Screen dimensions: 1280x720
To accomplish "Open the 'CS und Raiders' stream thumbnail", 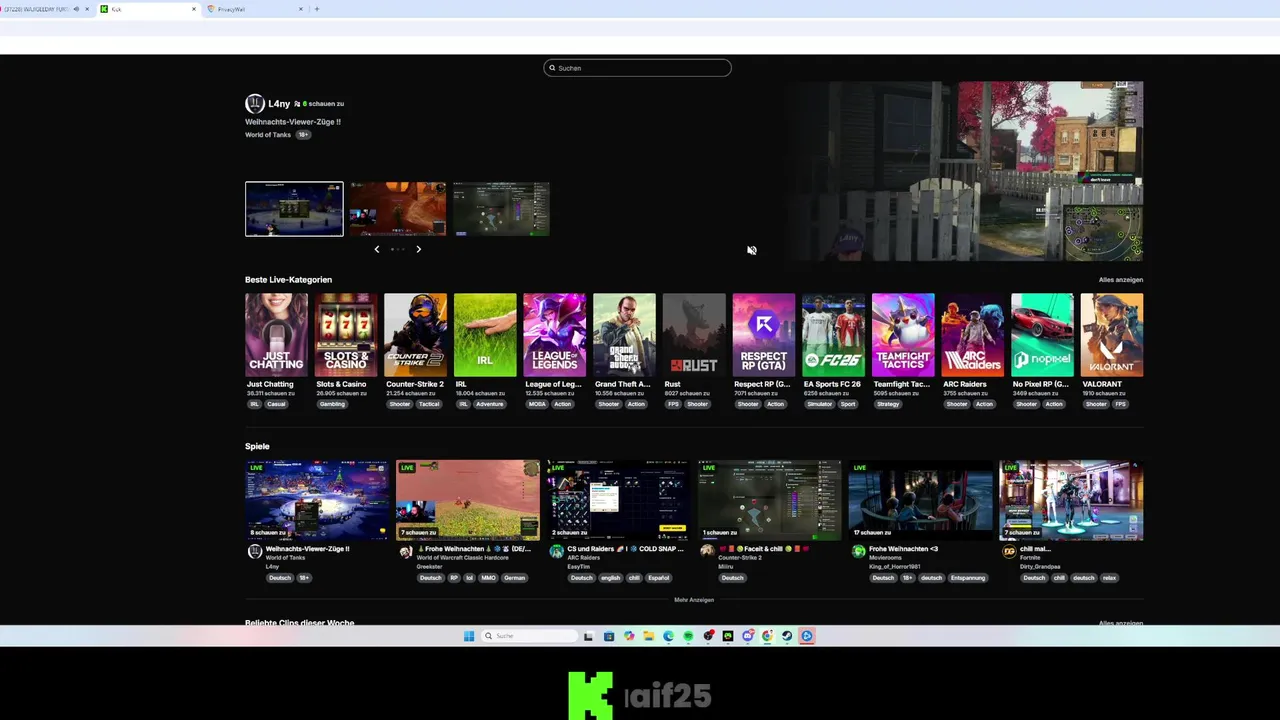I will (618, 500).
